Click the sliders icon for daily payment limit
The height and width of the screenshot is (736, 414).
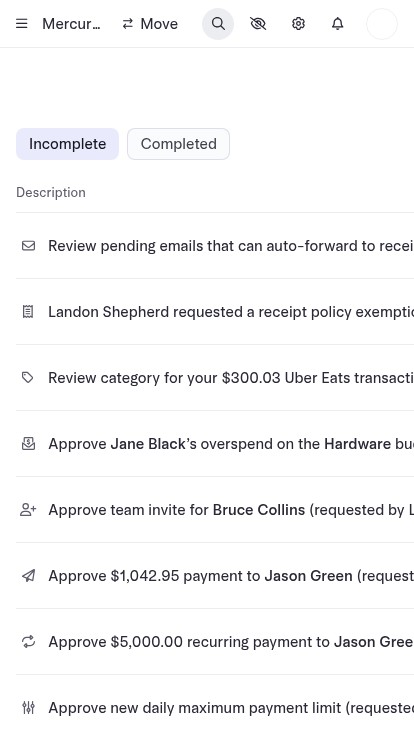pos(29,707)
